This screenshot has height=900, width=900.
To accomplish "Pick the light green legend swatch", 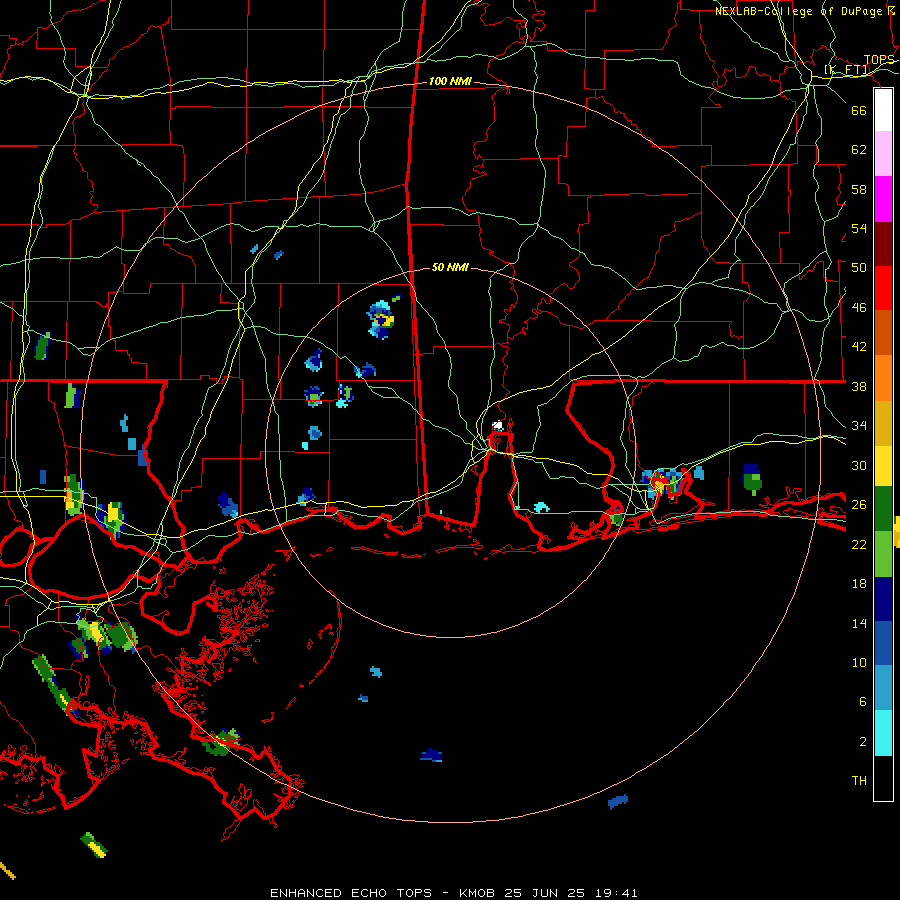I will coord(883,554).
